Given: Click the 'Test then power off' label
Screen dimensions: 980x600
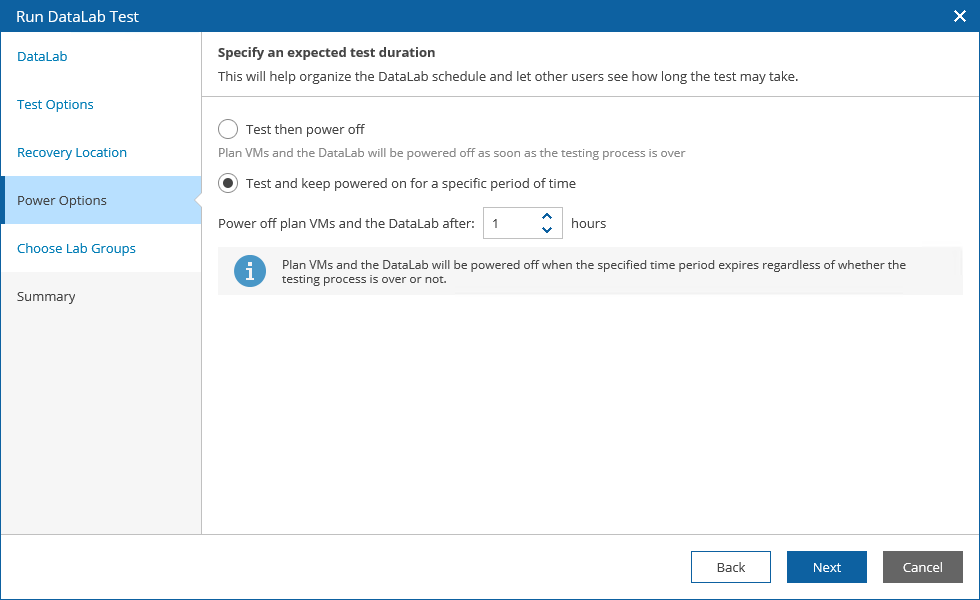Looking at the screenshot, I should (305, 129).
